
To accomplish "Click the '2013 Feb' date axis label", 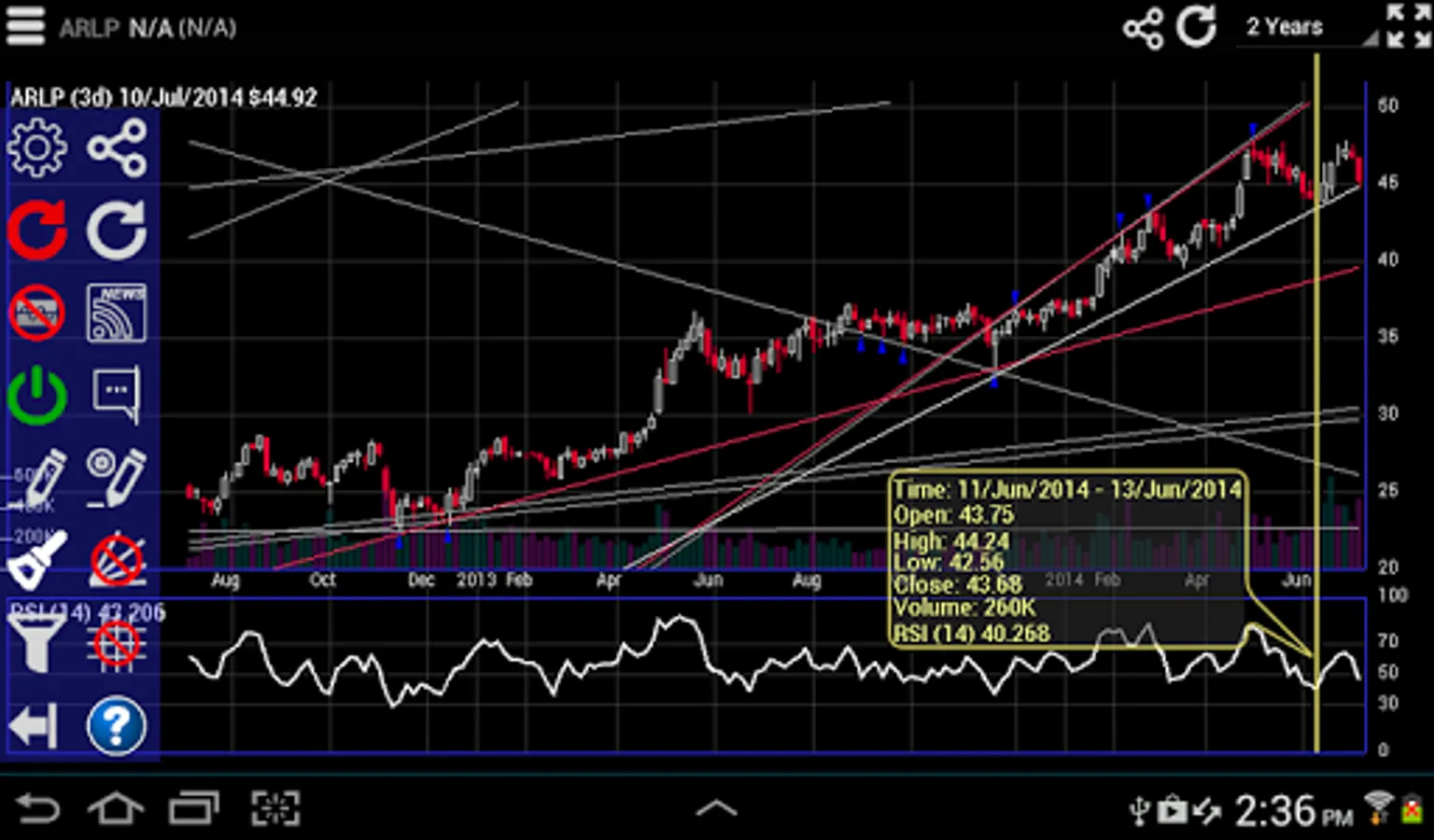I will pos(494,580).
